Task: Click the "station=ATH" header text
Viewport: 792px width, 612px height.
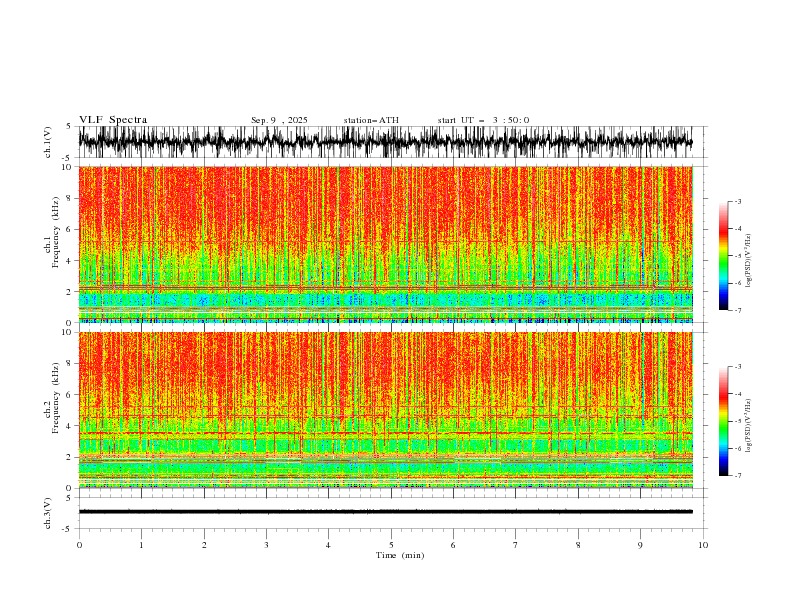Action: coord(371,120)
